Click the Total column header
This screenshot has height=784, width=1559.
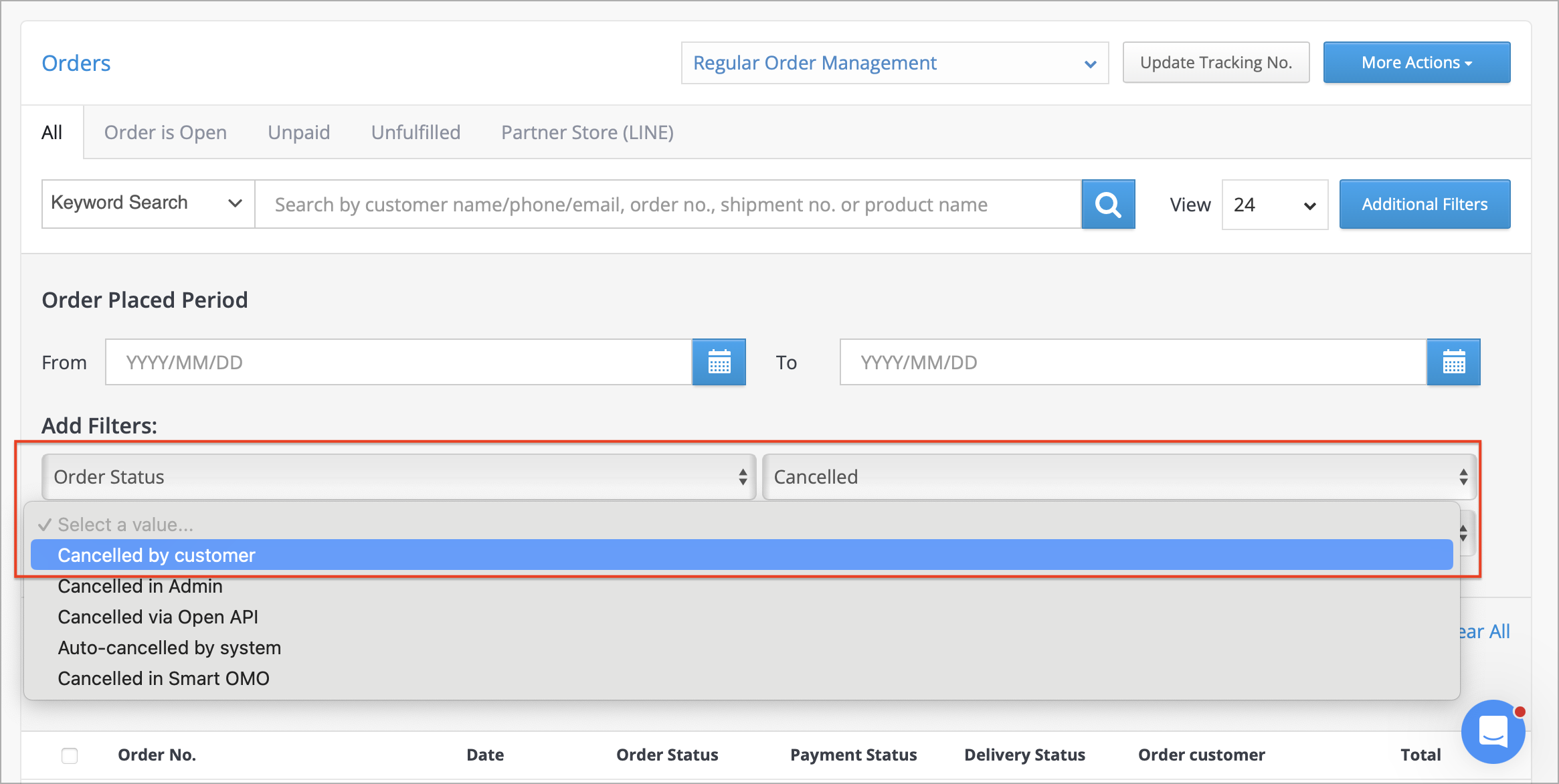point(1420,755)
